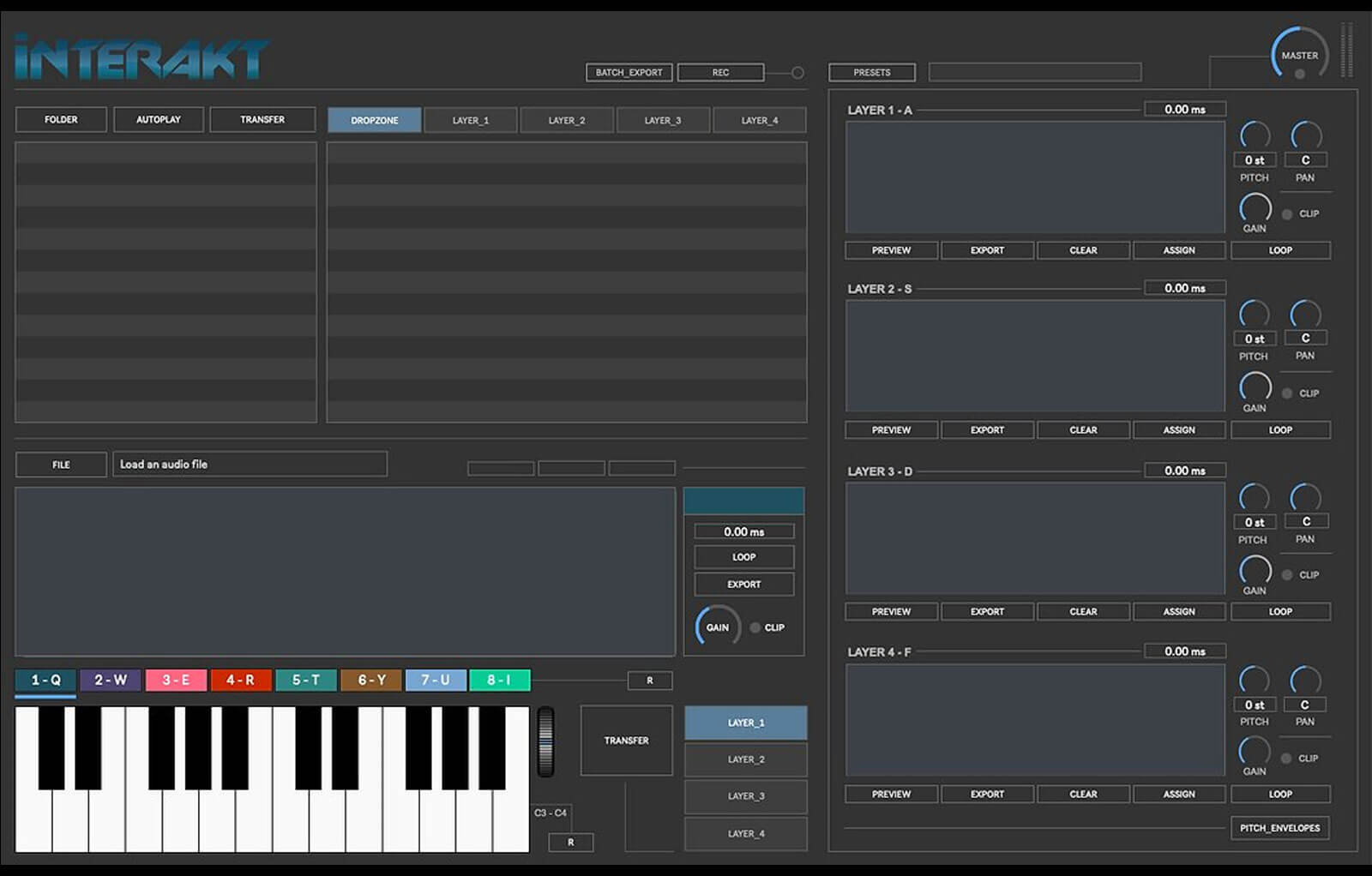Select LAYER_4 as transfer target
The width and height of the screenshot is (1372, 876).
click(x=745, y=833)
